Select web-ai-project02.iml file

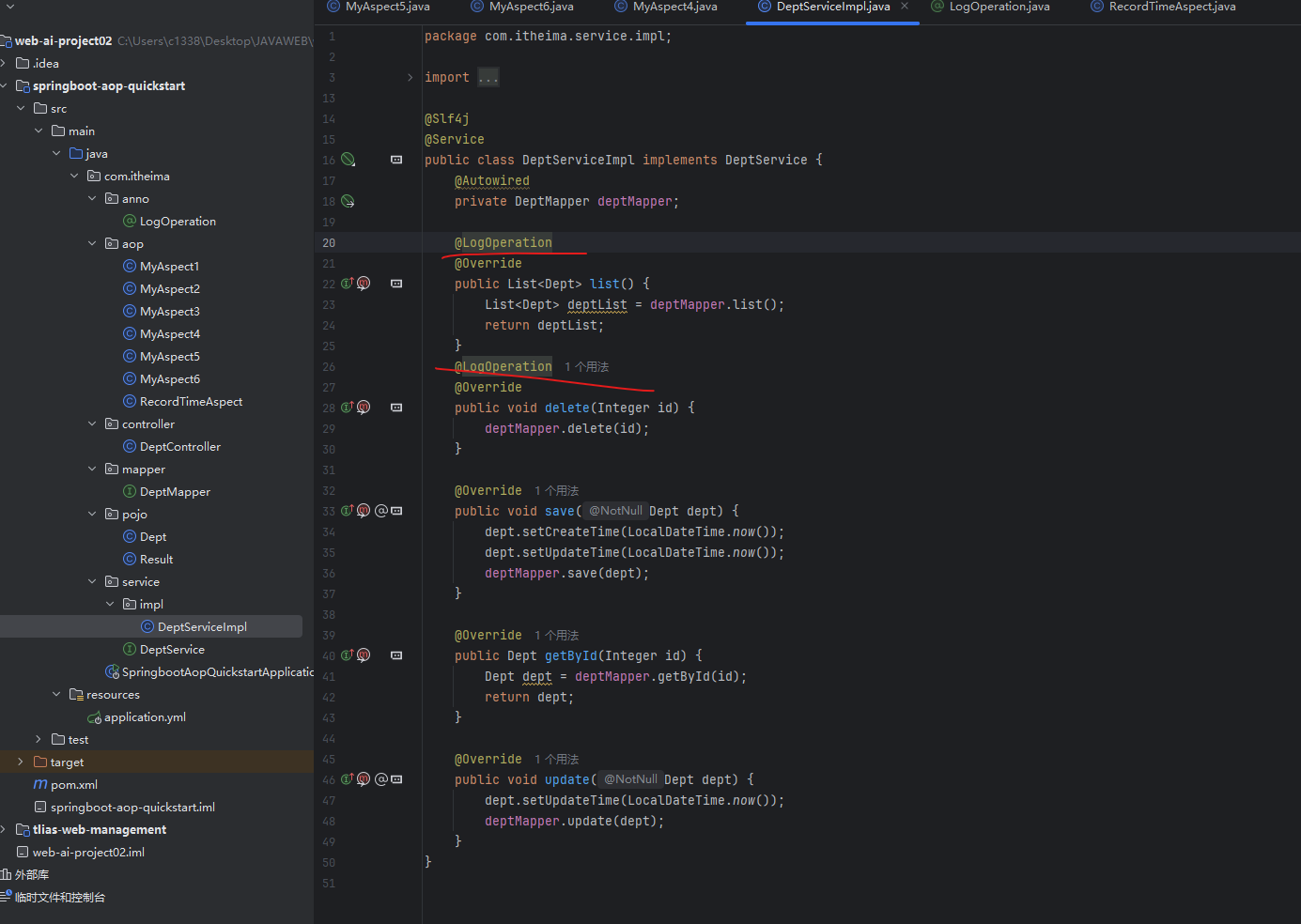81,853
